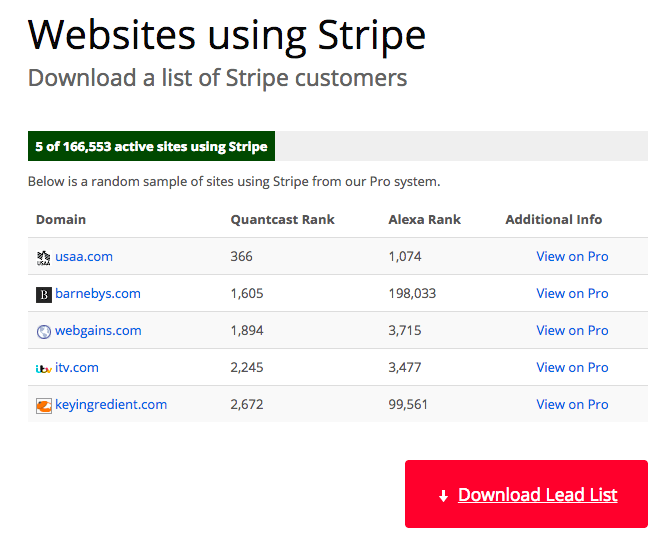This screenshot has width=657, height=533.
Task: Click Alexa rank value 3,715
Action: click(x=404, y=330)
